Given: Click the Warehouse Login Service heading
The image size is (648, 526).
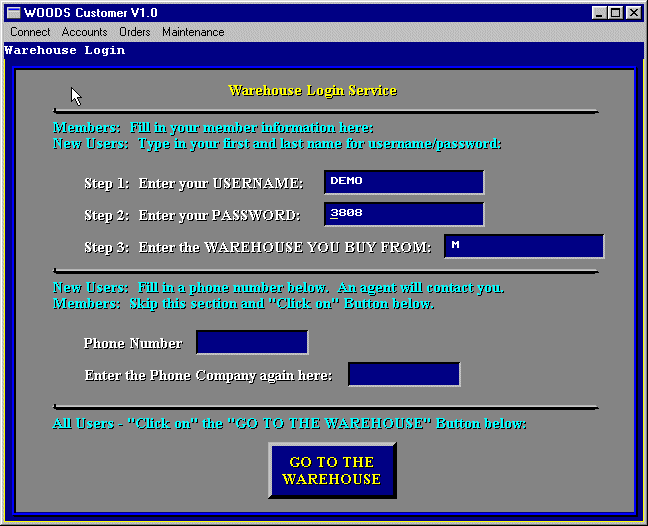Looking at the screenshot, I should (312, 90).
